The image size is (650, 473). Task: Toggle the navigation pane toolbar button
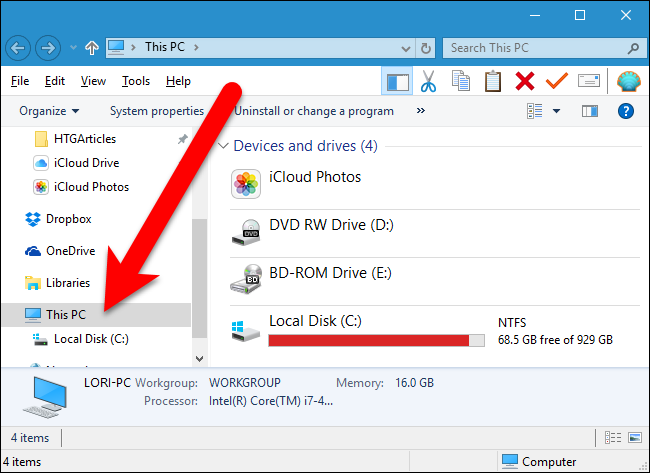pyautogui.click(x=397, y=81)
